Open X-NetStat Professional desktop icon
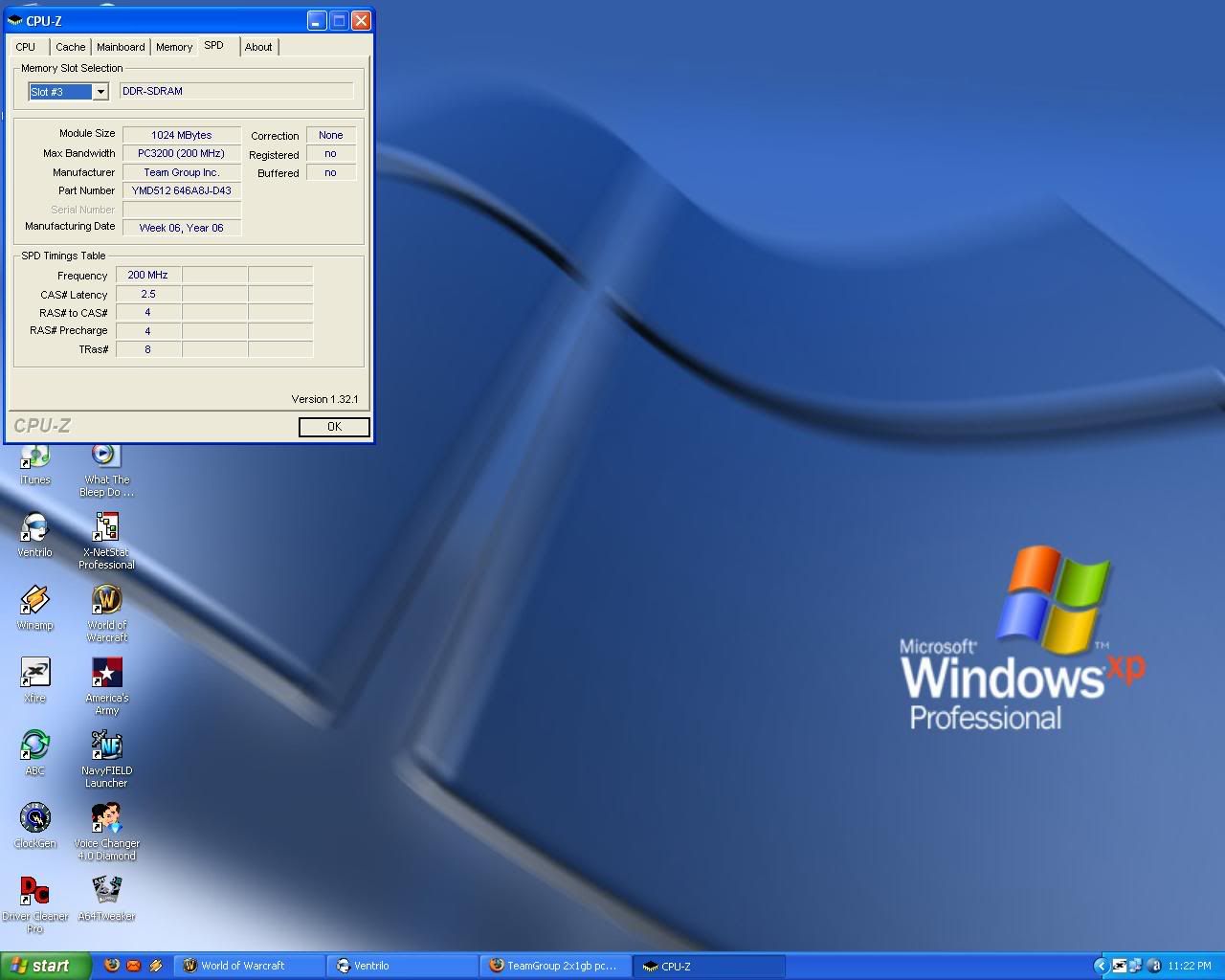This screenshot has height=980, width=1225. click(106, 541)
